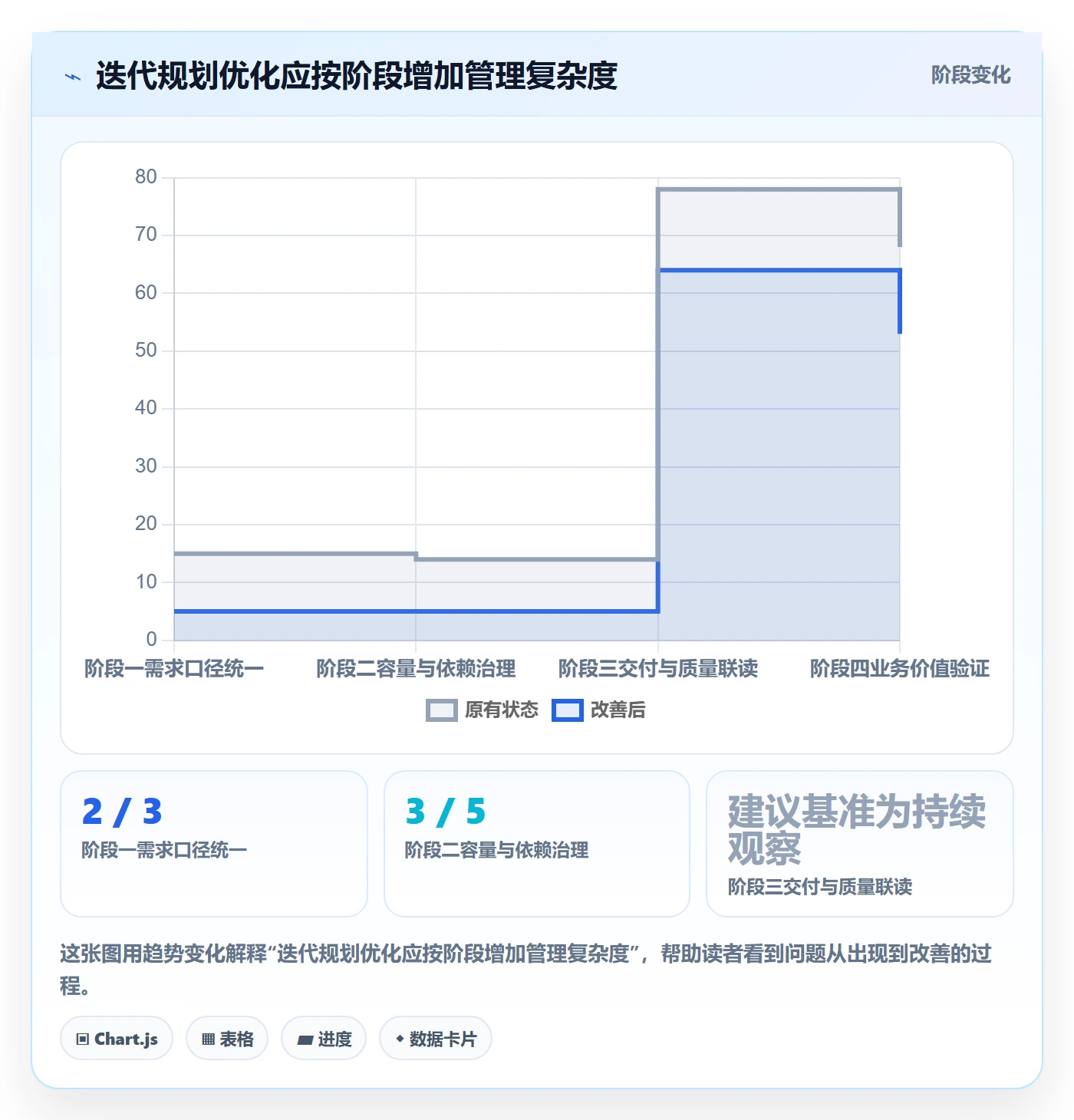1074x1120 pixels.
Task: Click the 阶段变化 label in the header
Action: pyautogui.click(x=970, y=75)
